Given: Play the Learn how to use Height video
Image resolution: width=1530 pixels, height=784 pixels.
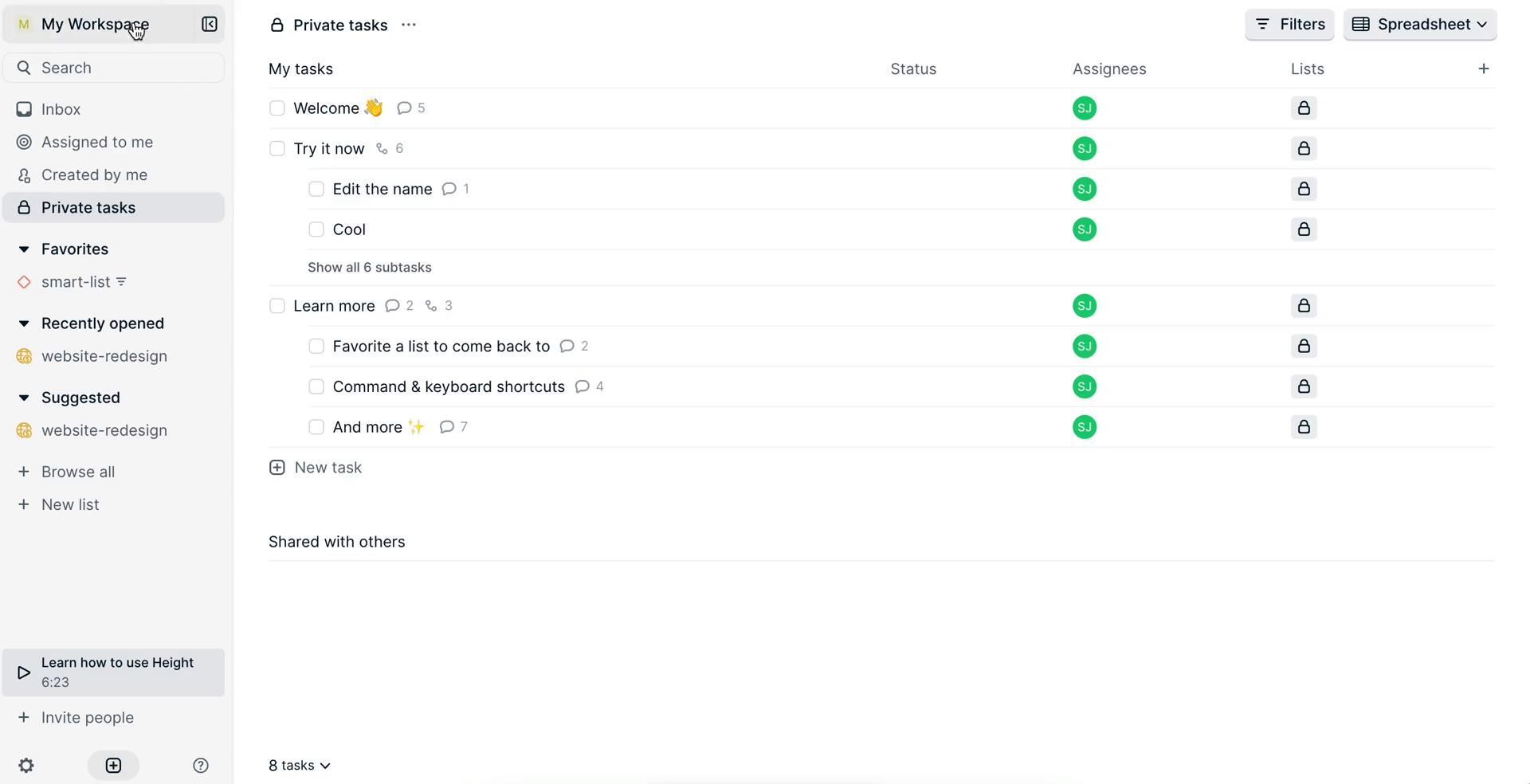Looking at the screenshot, I should pos(24,672).
